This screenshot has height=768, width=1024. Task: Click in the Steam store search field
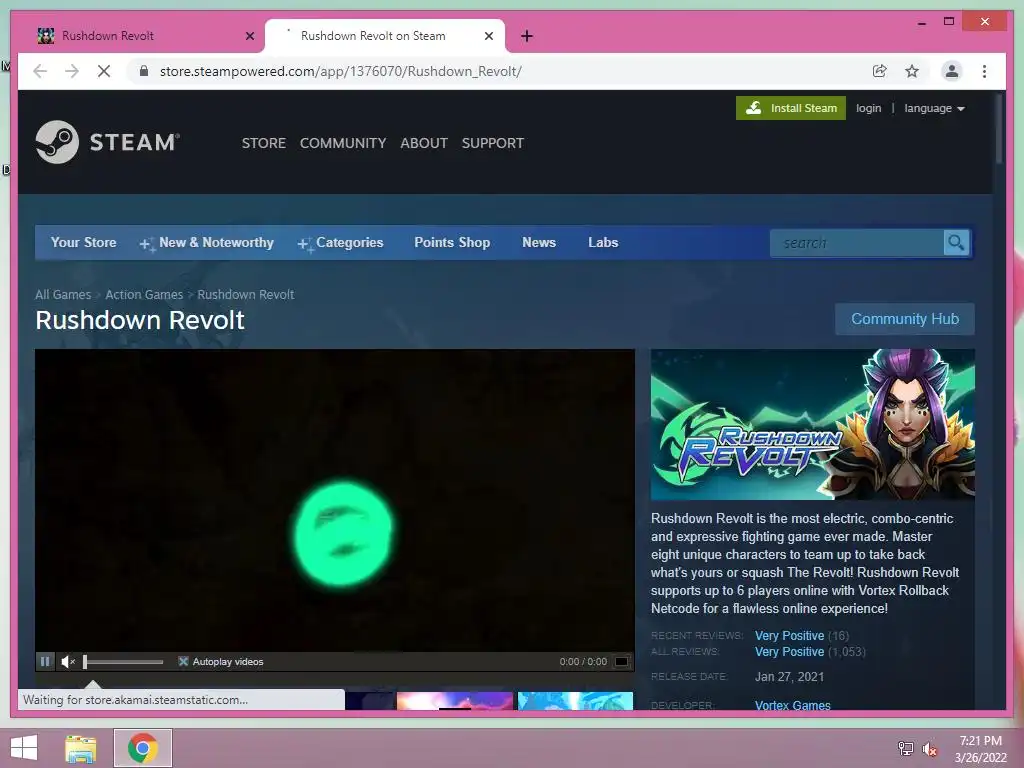tap(857, 243)
